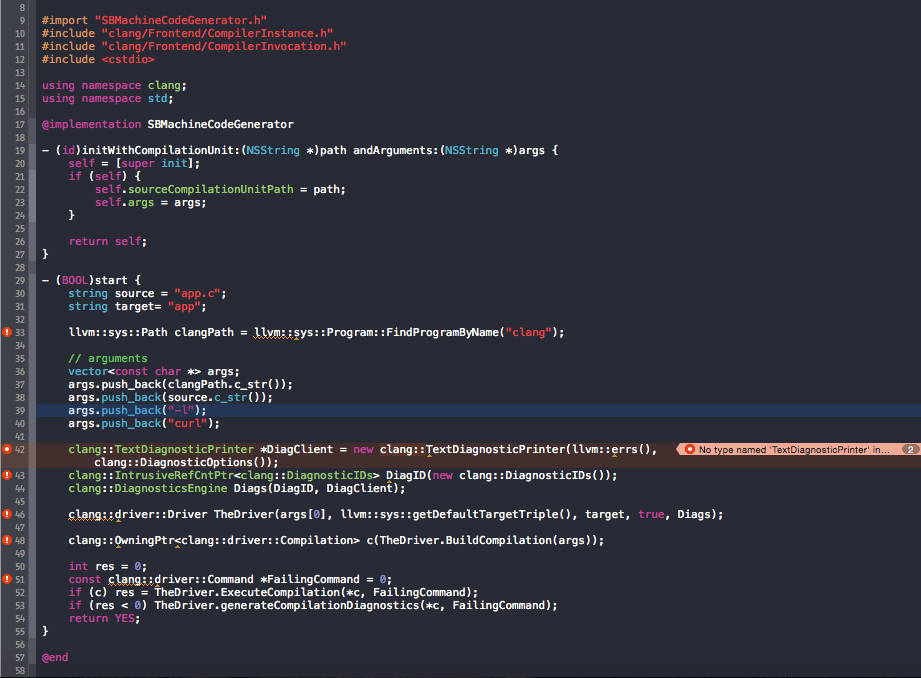This screenshot has height=678, width=921.
Task: Click the red error badge at line 48
Action: coord(7,540)
